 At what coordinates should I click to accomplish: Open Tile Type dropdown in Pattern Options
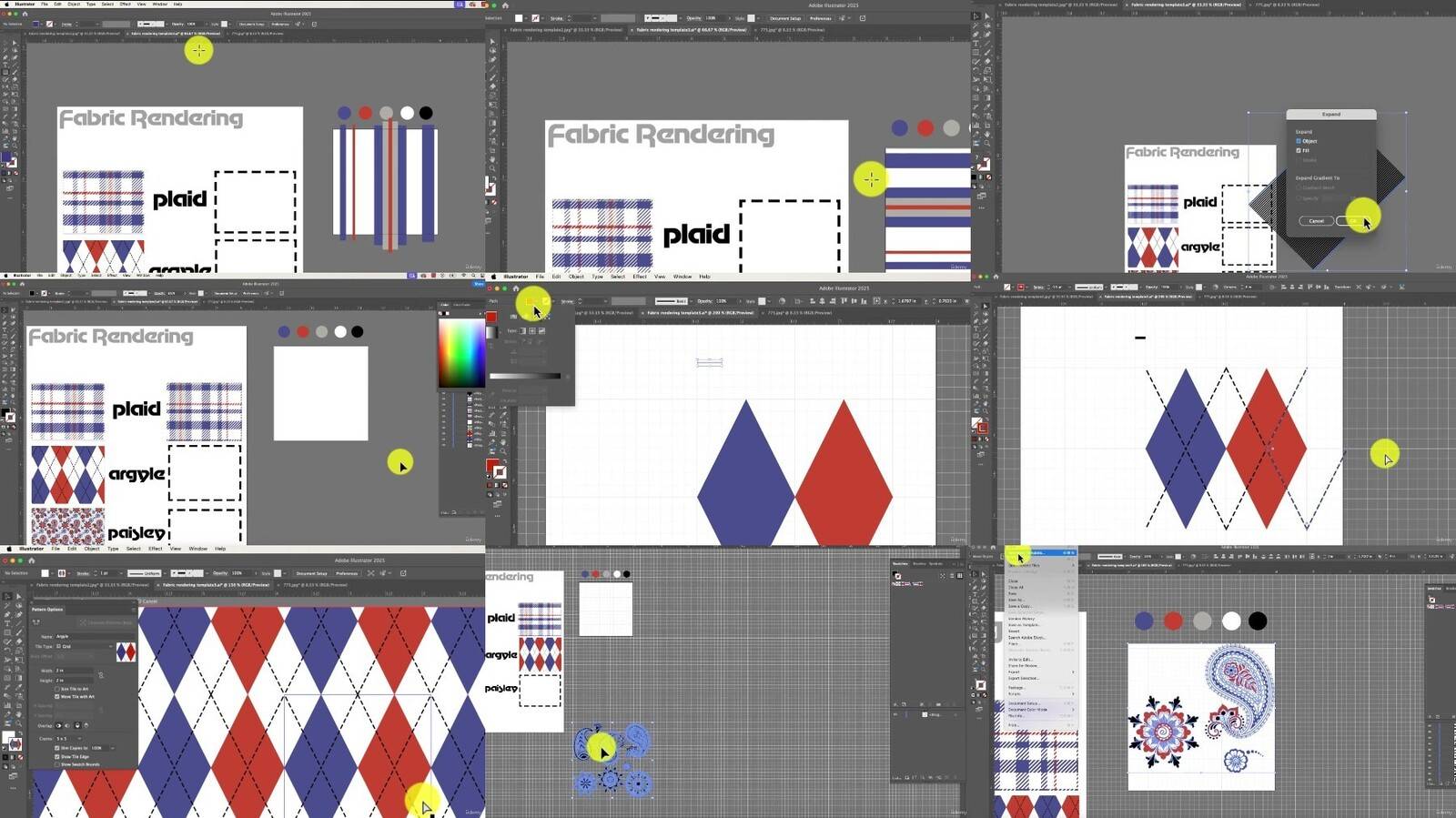(x=85, y=646)
